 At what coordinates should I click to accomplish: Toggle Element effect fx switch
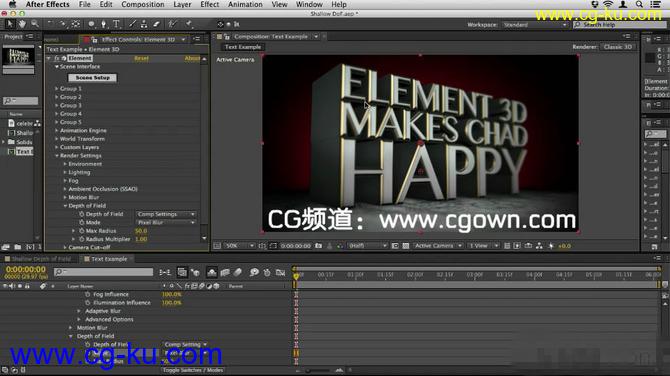tap(56, 58)
